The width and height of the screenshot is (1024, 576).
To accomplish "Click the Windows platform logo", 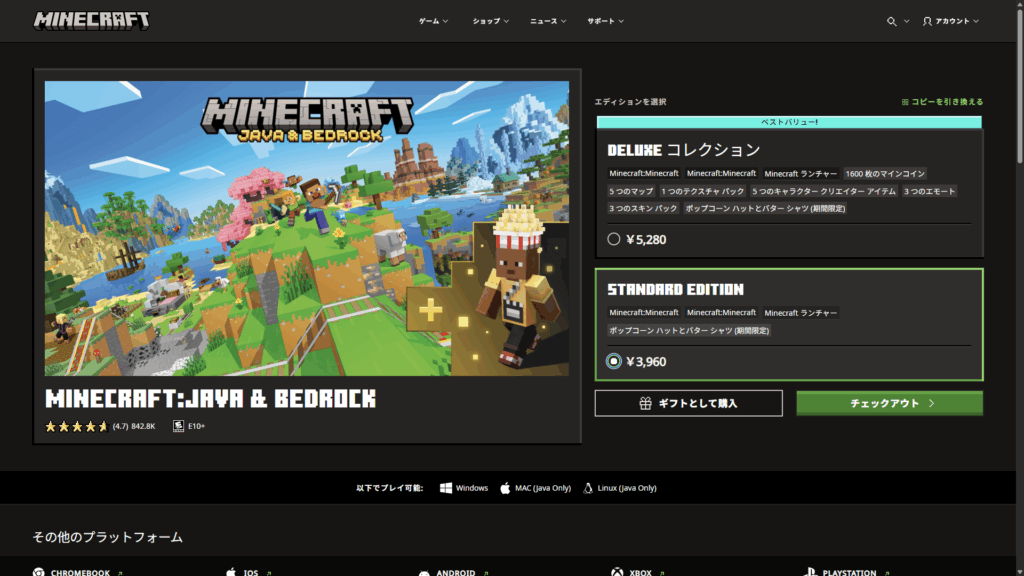I will tap(445, 488).
